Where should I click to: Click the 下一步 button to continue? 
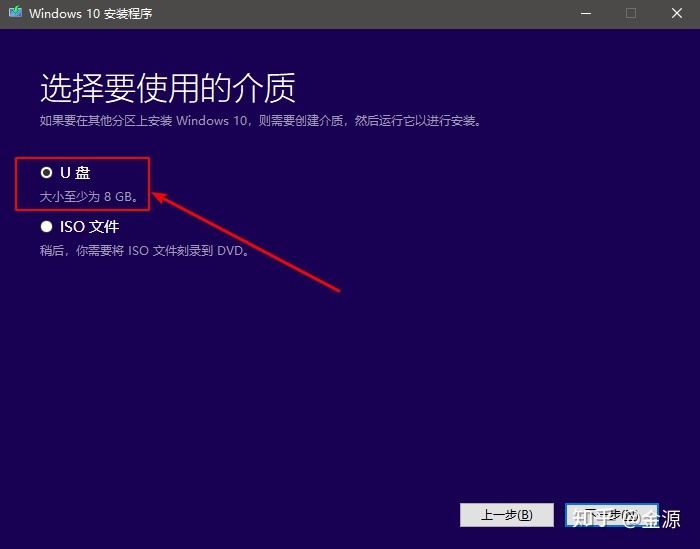611,515
